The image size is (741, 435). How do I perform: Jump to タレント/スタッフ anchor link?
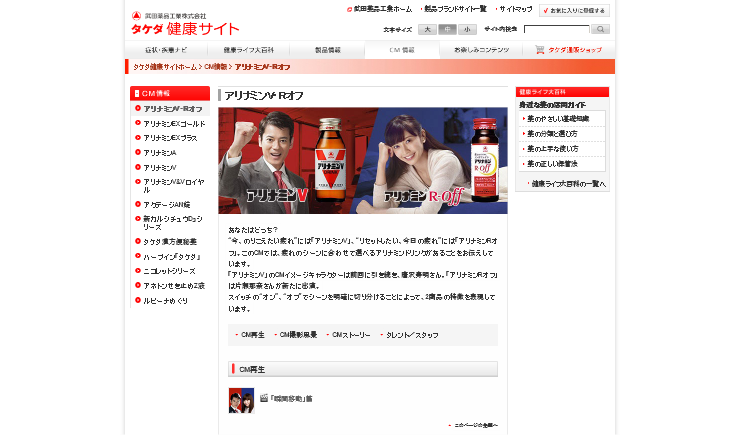[412, 335]
